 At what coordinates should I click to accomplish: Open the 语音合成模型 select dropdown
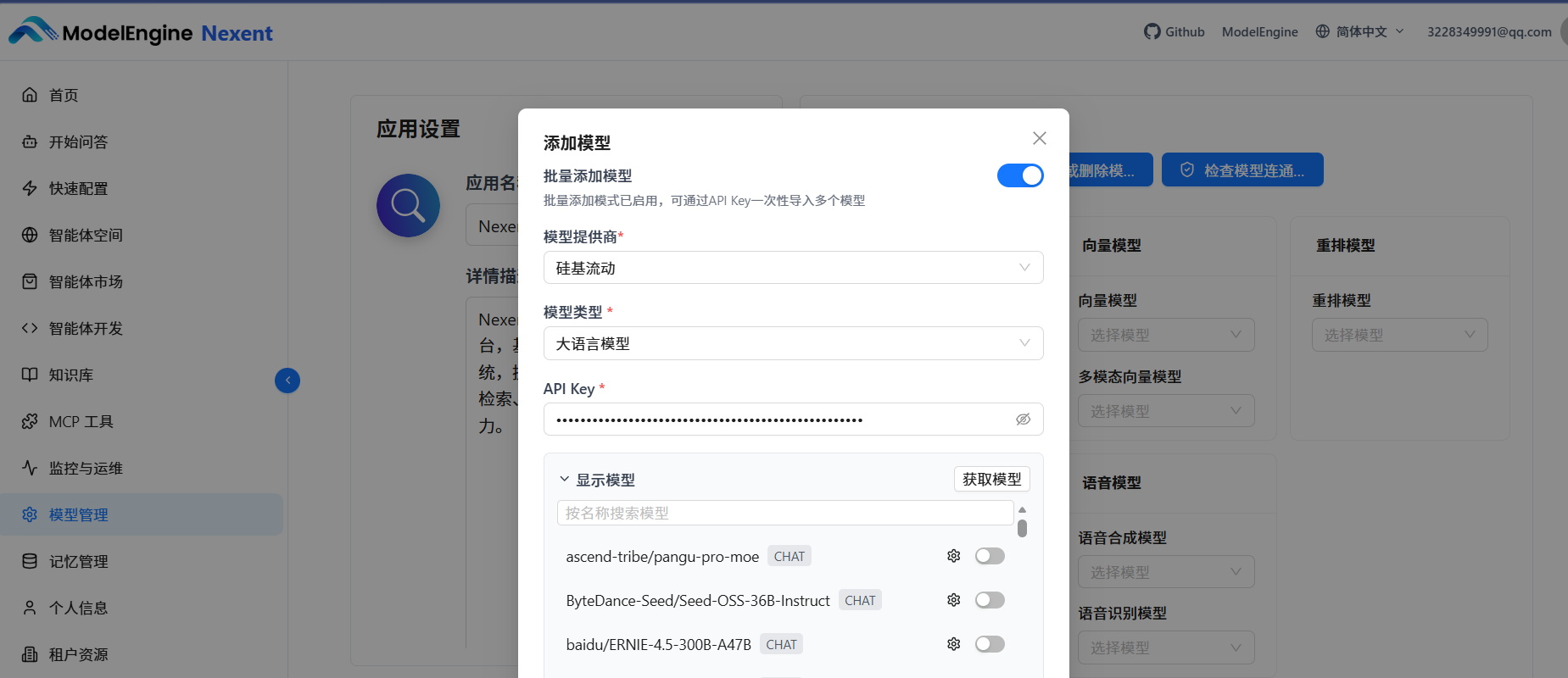point(1166,572)
